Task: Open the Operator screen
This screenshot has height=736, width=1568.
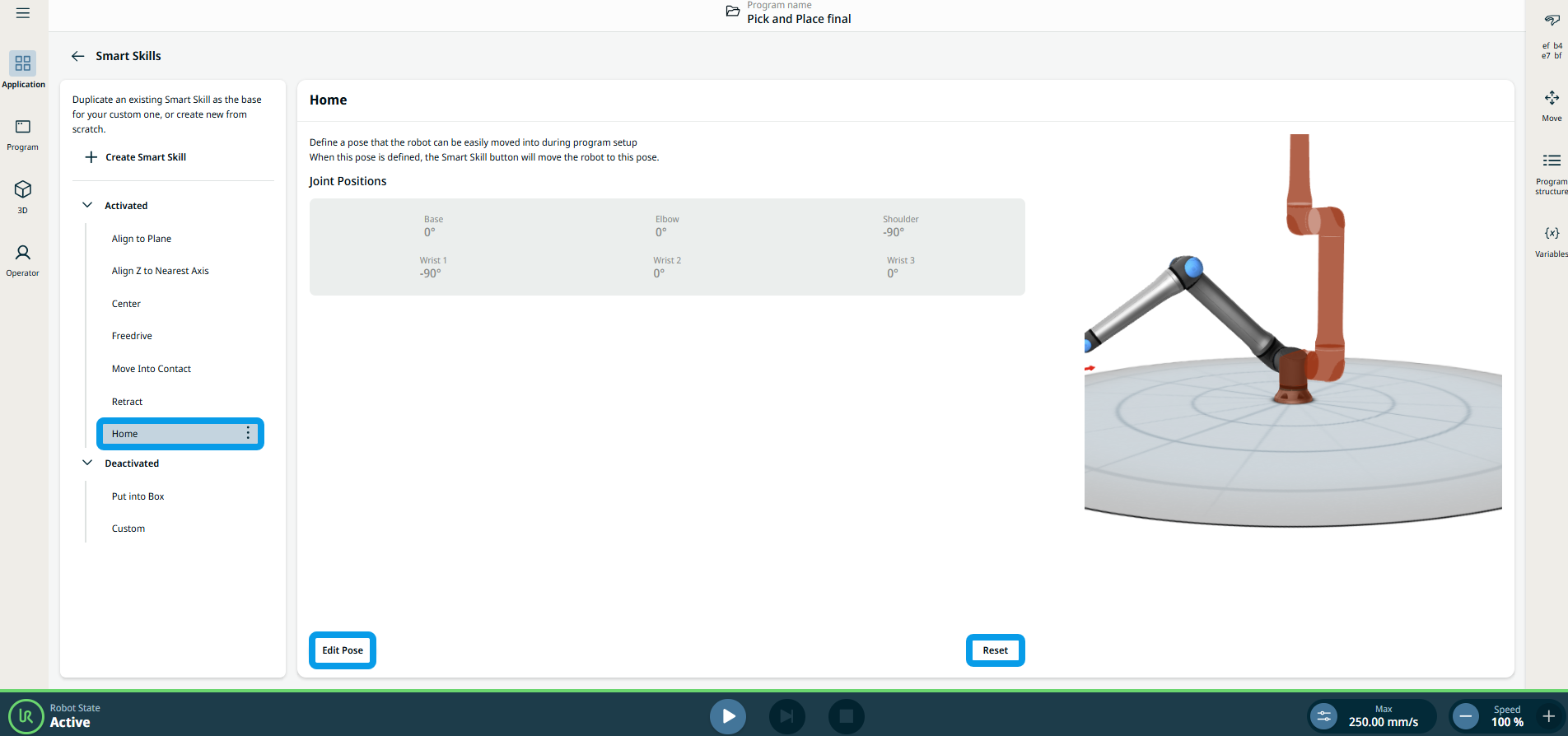Action: click(x=23, y=259)
